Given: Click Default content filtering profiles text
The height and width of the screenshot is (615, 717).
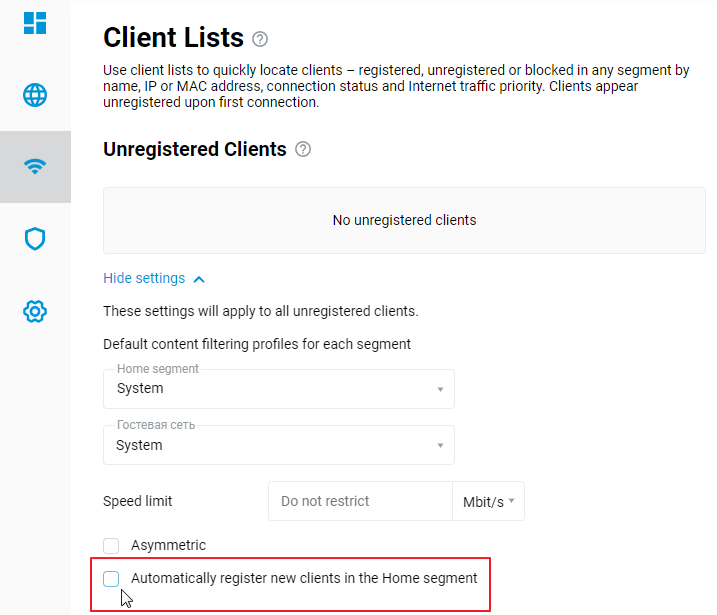Looking at the screenshot, I should pos(257,344).
